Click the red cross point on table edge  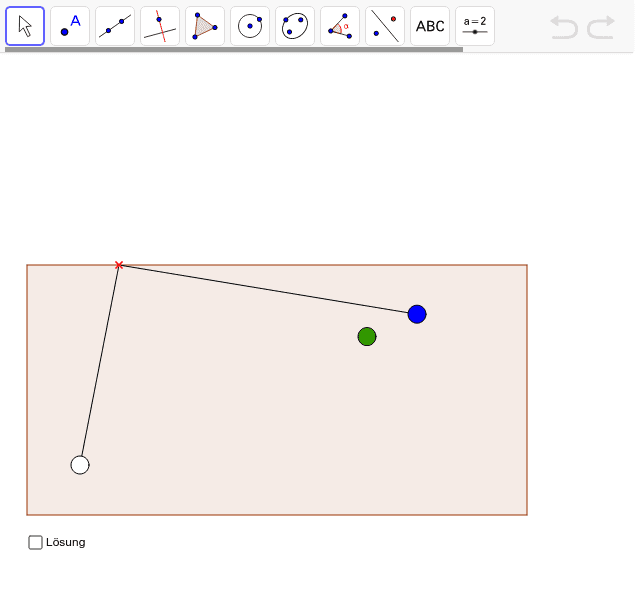click(119, 265)
